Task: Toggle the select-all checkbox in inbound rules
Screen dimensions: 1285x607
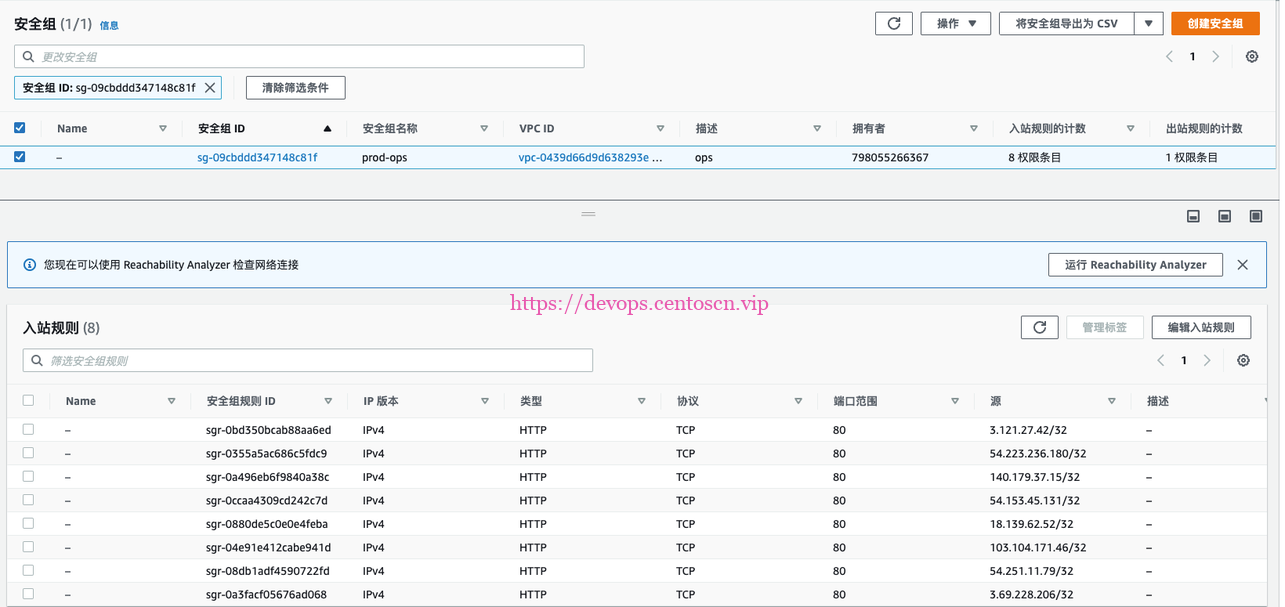Action: pyautogui.click(x=28, y=400)
